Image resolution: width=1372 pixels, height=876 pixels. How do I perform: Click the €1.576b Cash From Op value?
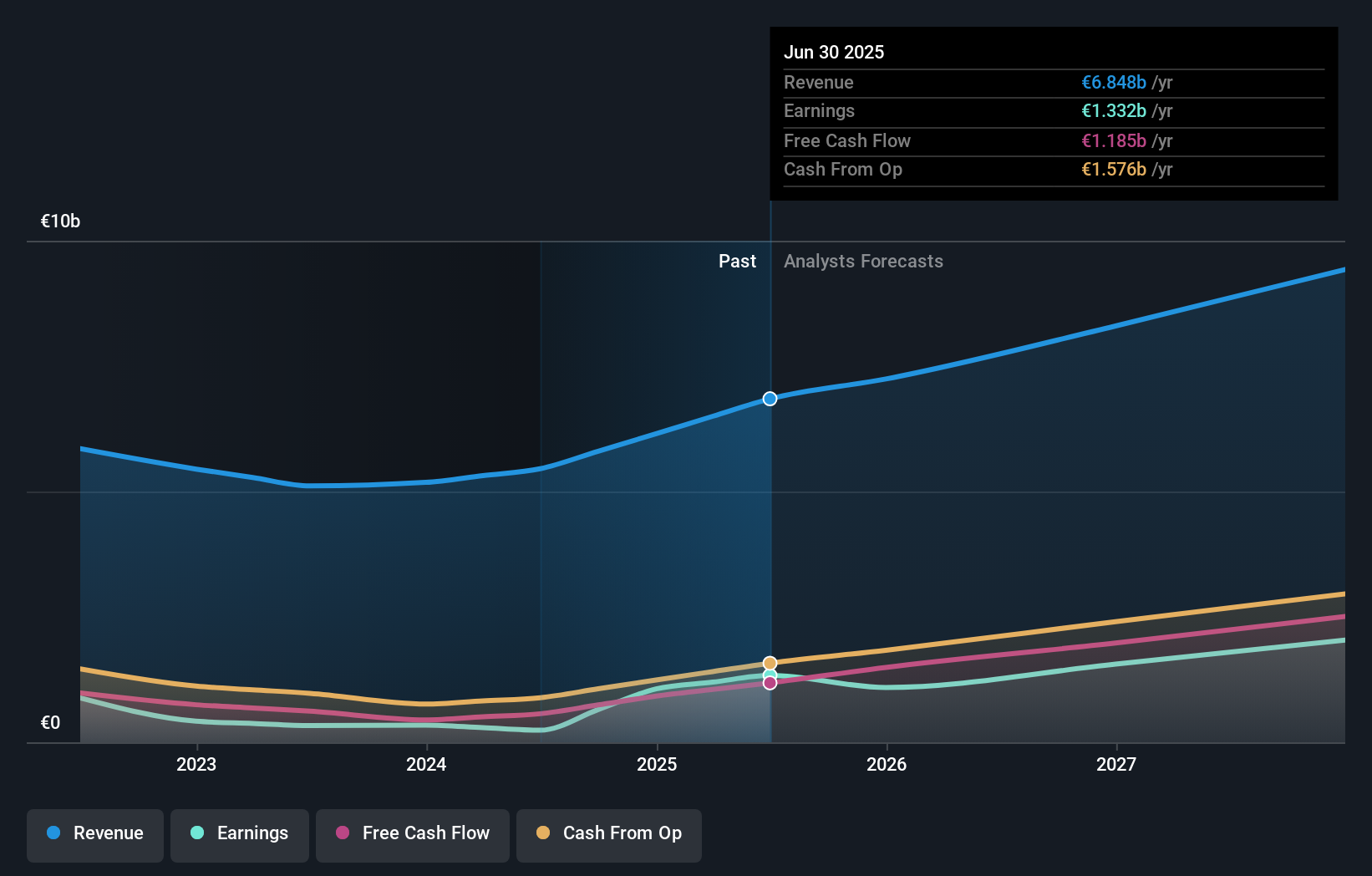coord(1114,170)
